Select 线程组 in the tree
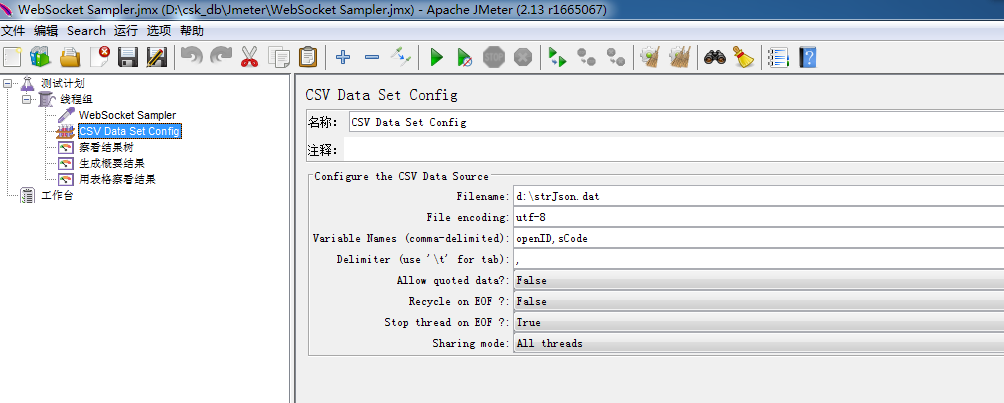The width and height of the screenshot is (1004, 403). coord(76,99)
